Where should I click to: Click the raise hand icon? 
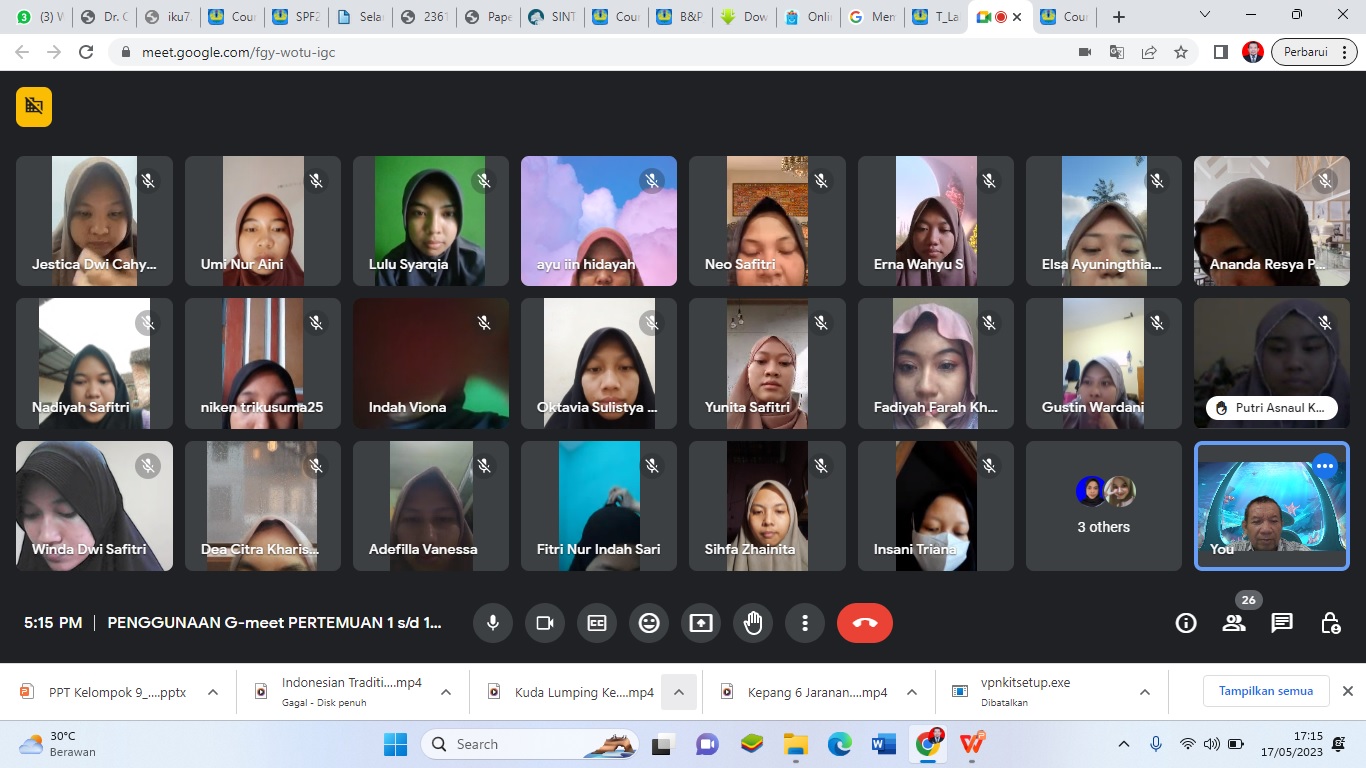(753, 623)
